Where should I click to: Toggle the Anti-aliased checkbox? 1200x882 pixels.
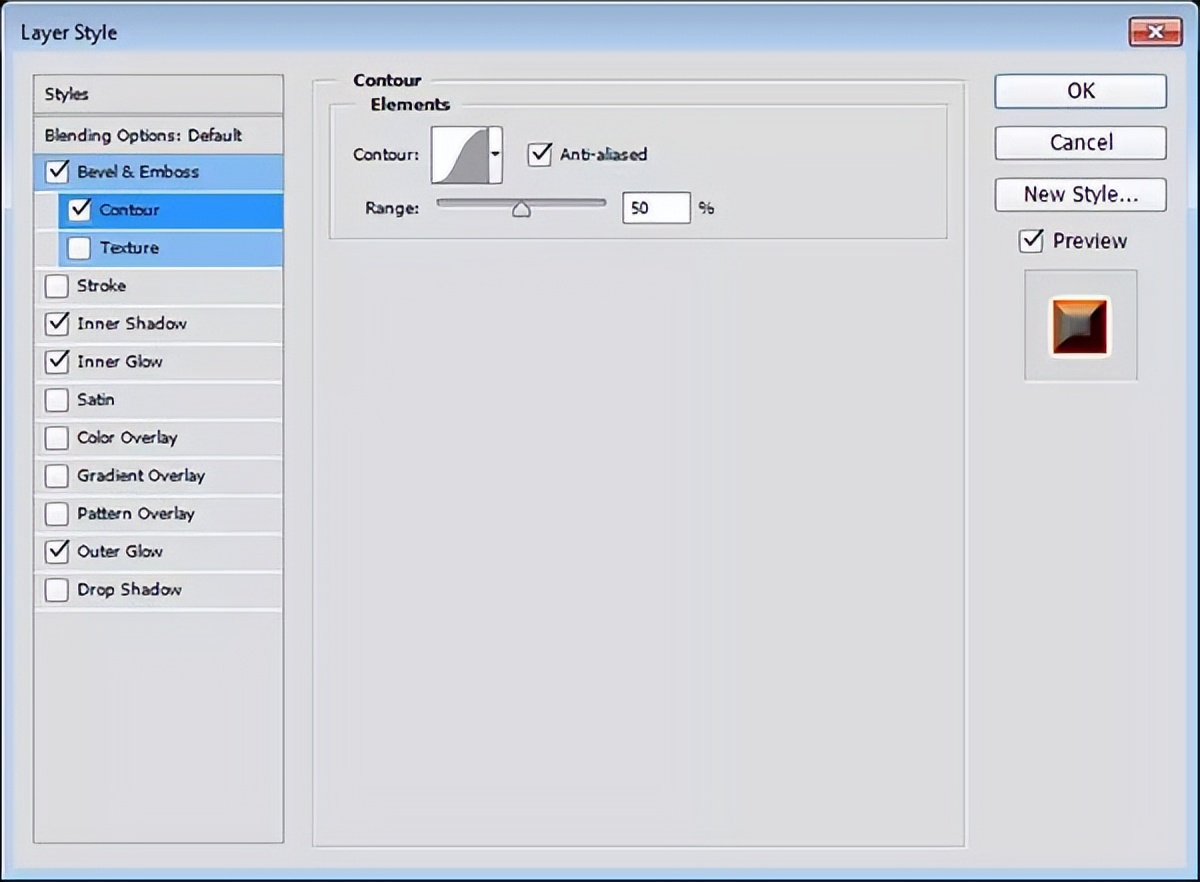click(x=540, y=154)
